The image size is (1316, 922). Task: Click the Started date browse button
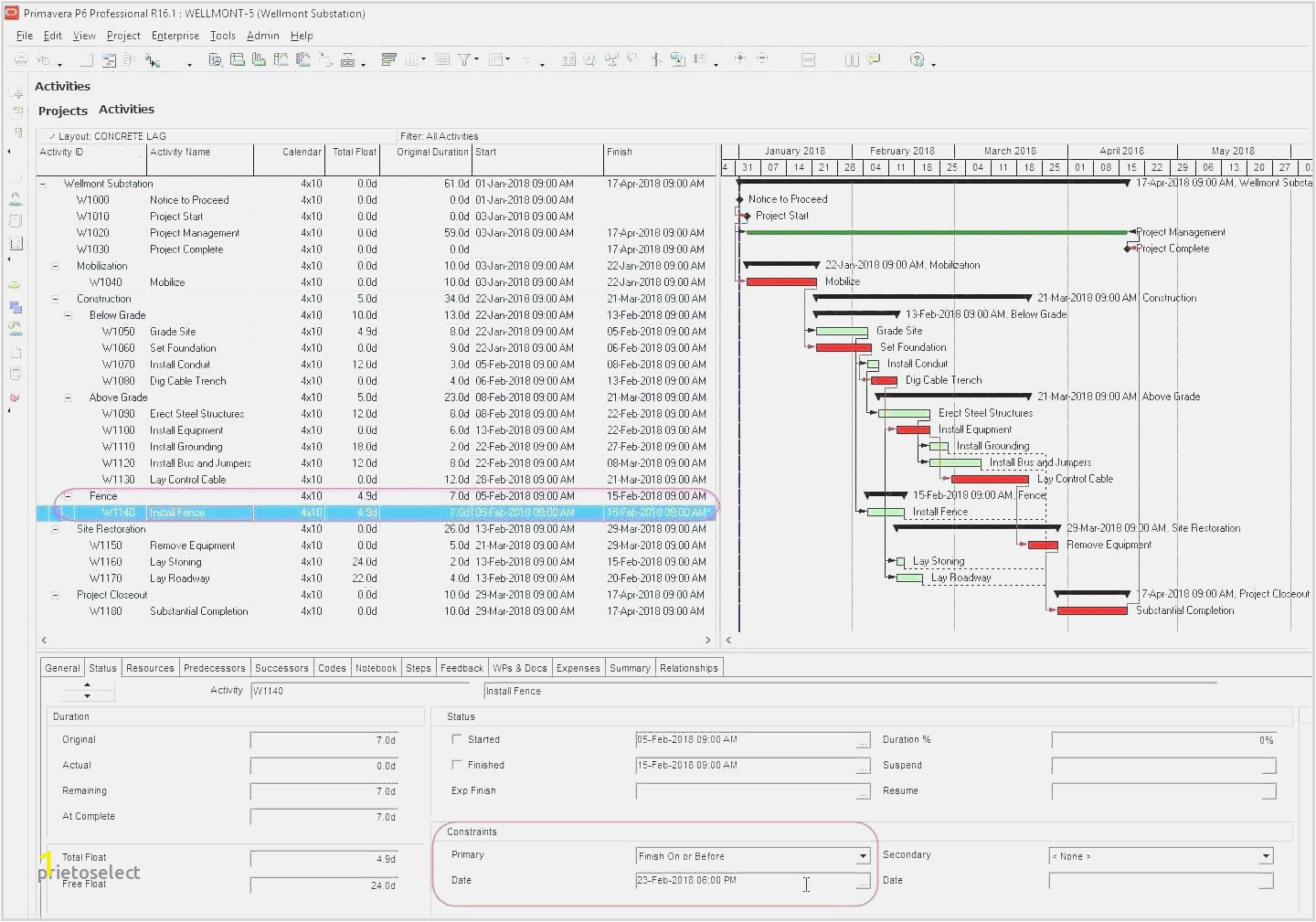[863, 740]
